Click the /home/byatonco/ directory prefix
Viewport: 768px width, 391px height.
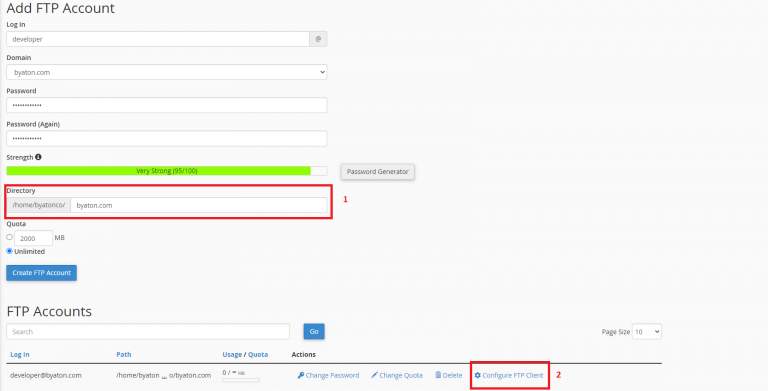(x=39, y=205)
